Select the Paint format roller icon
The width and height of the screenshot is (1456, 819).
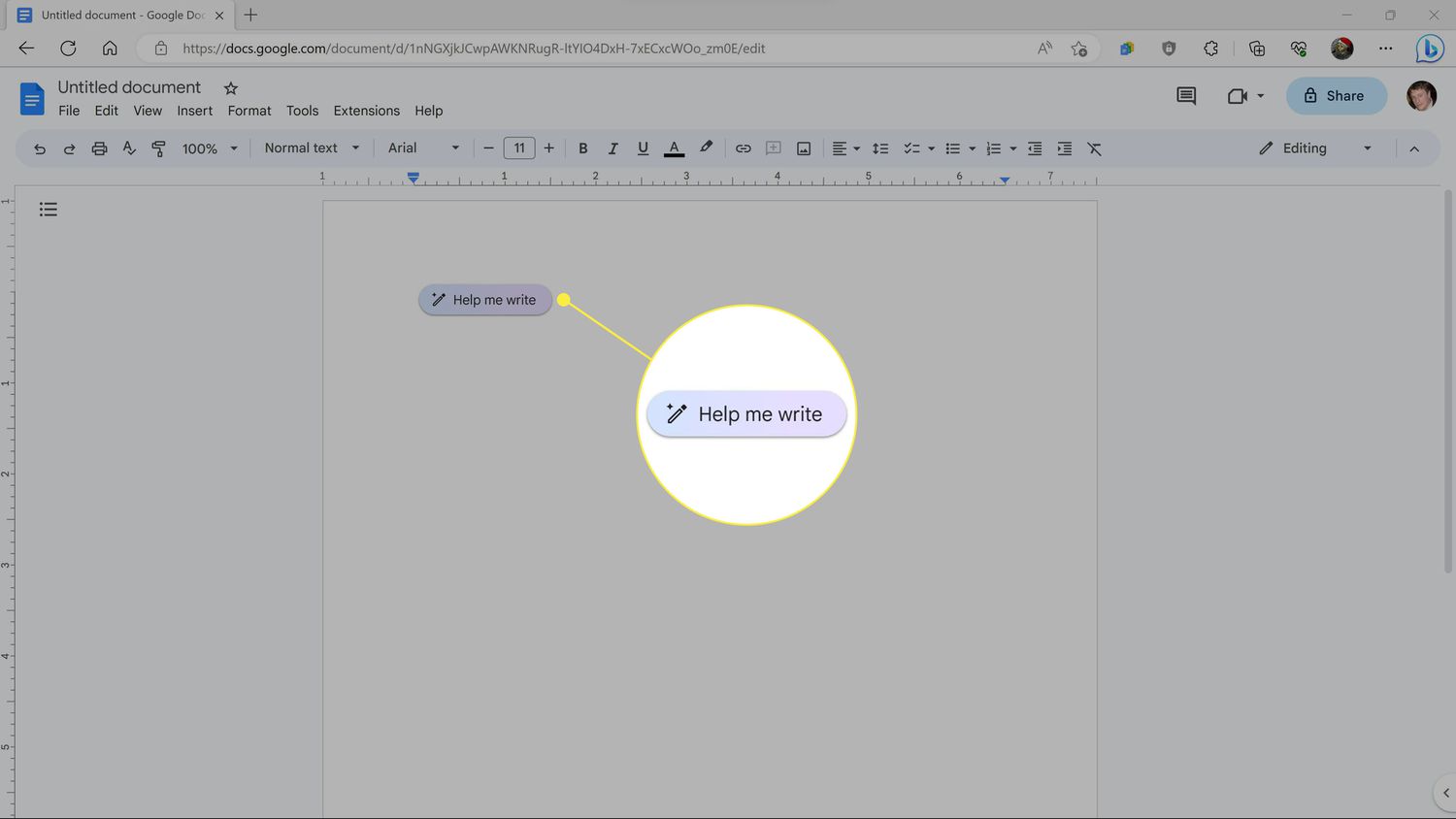pos(158,148)
